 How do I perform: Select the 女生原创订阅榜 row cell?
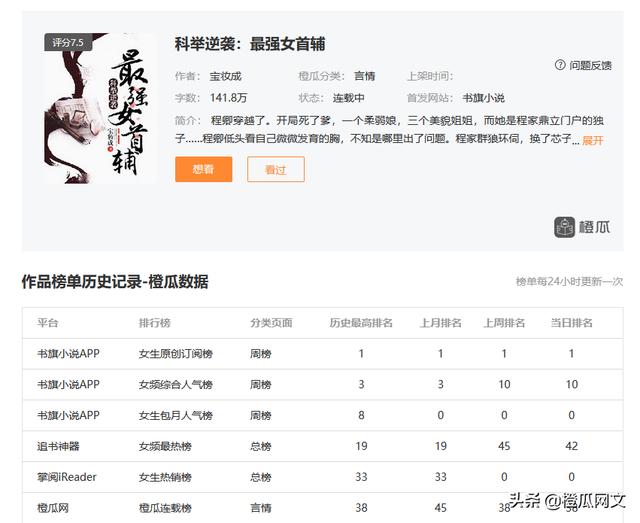click(x=176, y=354)
